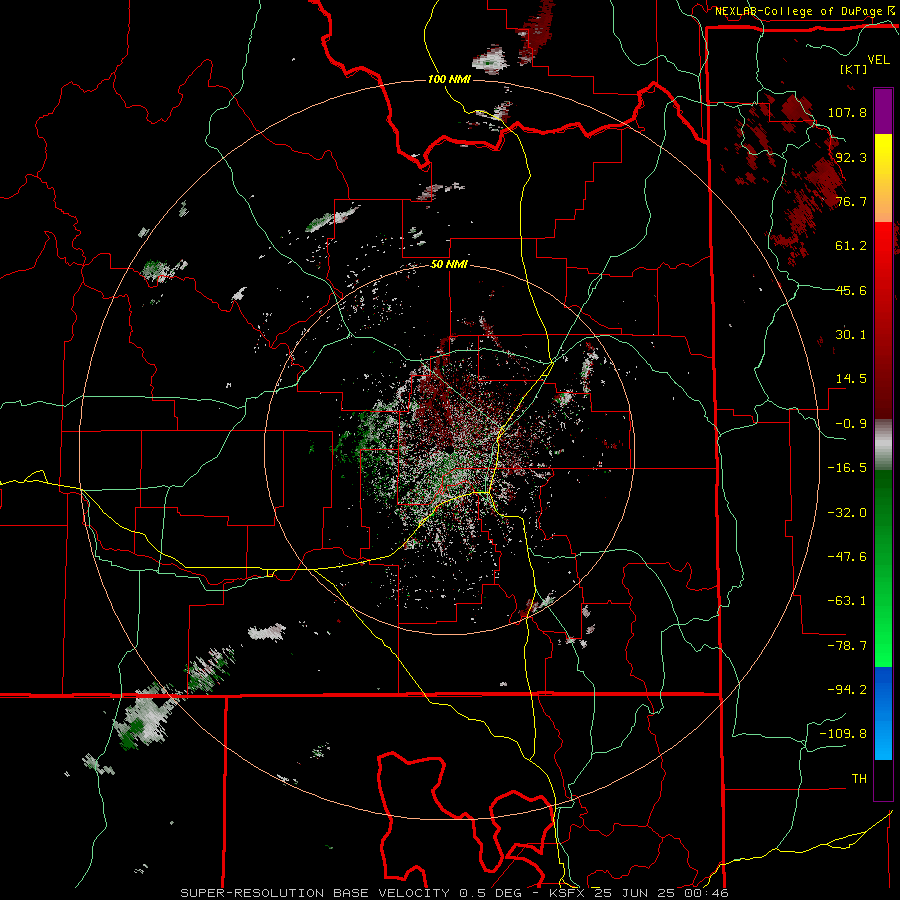
Task: Click the Super-Resolution Base Velocity caption
Action: [x=455, y=893]
